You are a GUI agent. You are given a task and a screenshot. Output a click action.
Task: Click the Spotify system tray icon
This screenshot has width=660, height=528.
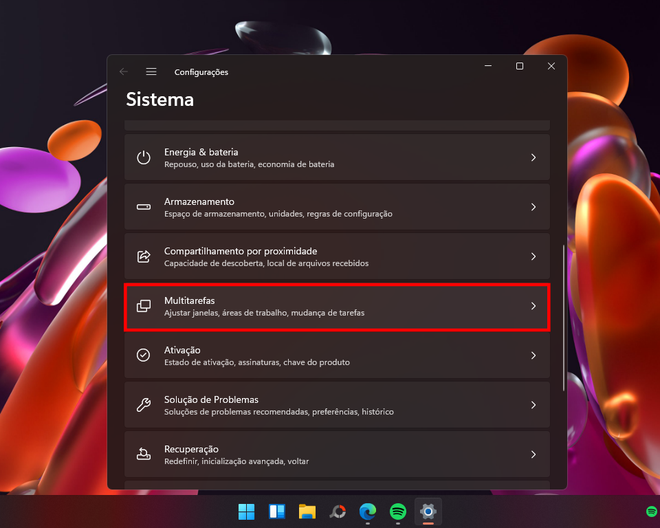tap(652, 511)
